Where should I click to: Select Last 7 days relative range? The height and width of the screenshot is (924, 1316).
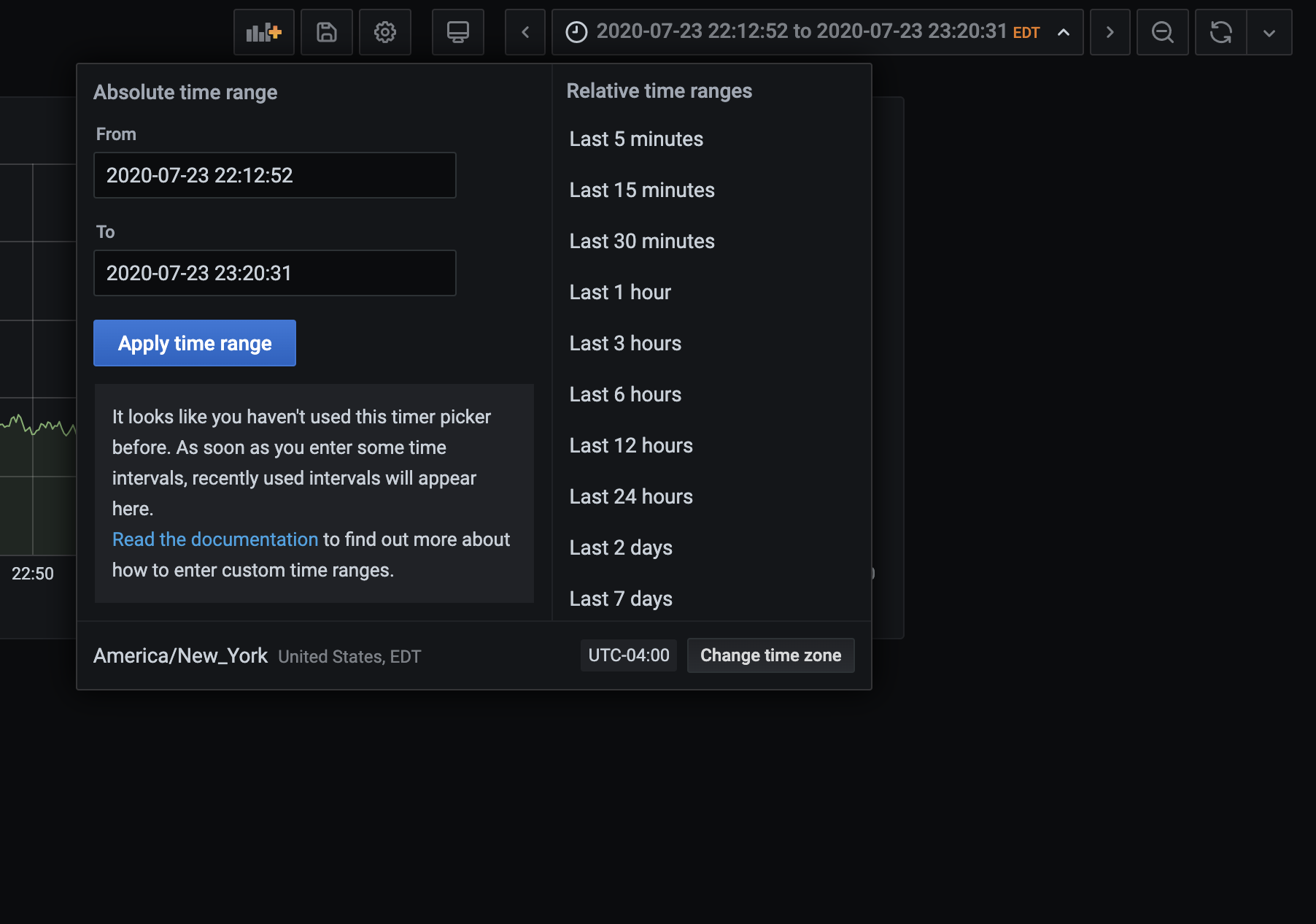pyautogui.click(x=620, y=598)
